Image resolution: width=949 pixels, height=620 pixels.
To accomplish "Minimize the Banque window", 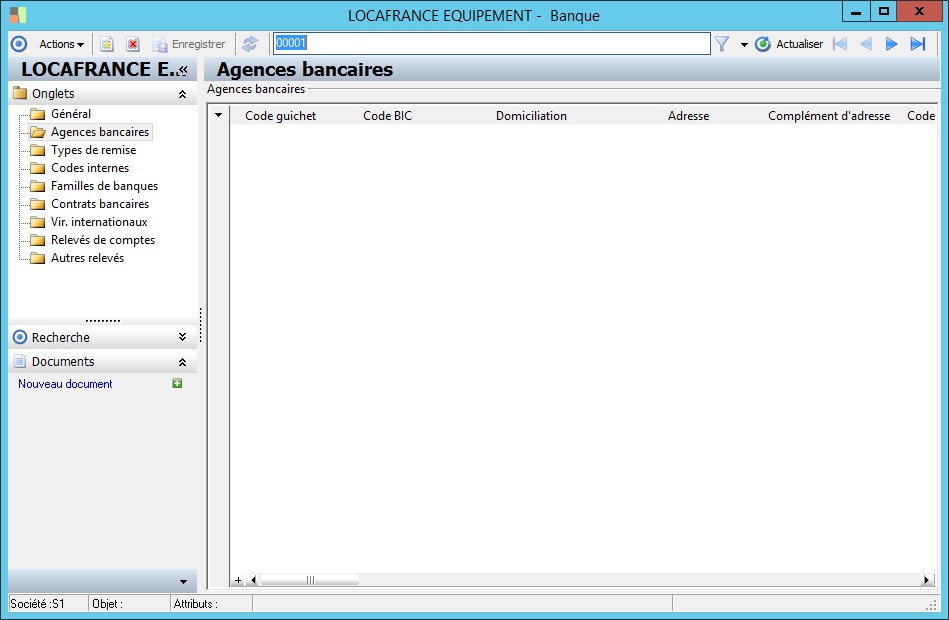I will 856,12.
